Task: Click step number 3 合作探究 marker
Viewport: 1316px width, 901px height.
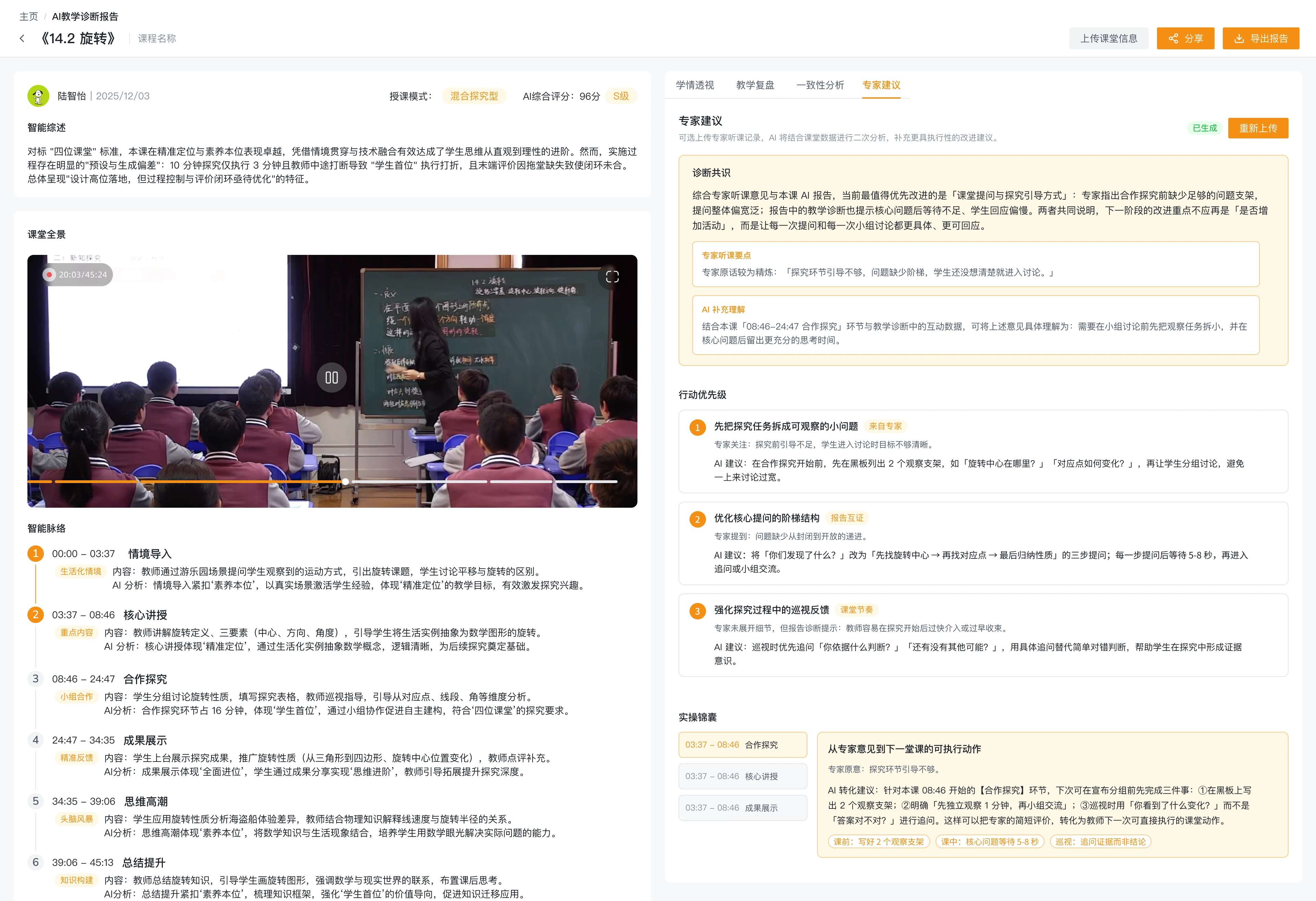Action: click(36, 679)
